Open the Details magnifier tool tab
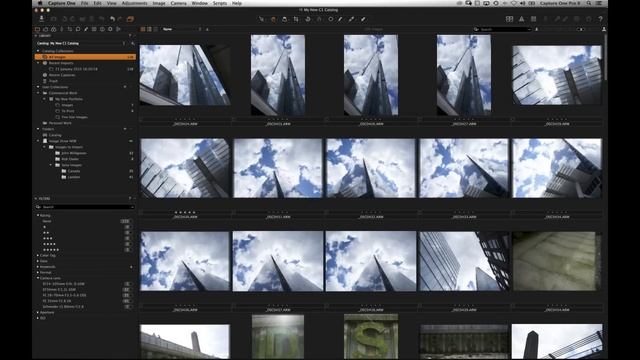 point(78,29)
